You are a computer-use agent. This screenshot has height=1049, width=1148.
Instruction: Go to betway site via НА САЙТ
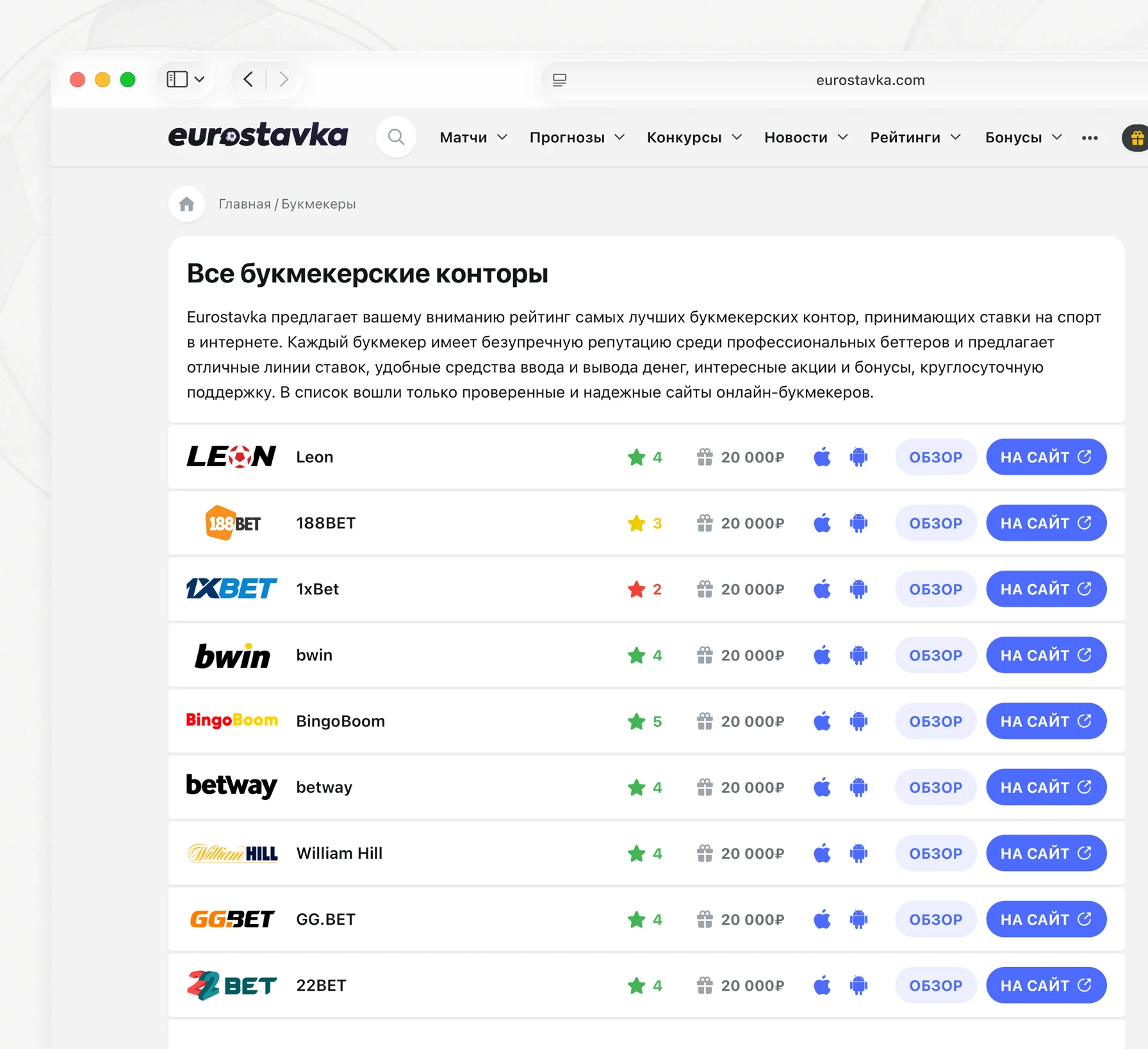(1046, 787)
